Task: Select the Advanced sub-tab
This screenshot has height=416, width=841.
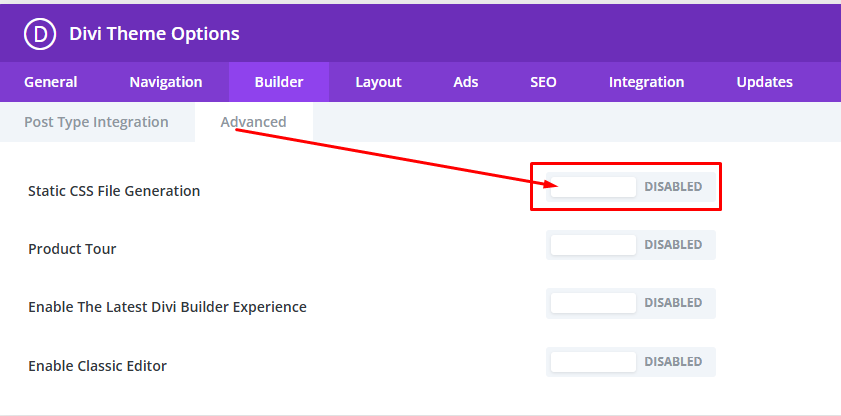Action: 253,122
